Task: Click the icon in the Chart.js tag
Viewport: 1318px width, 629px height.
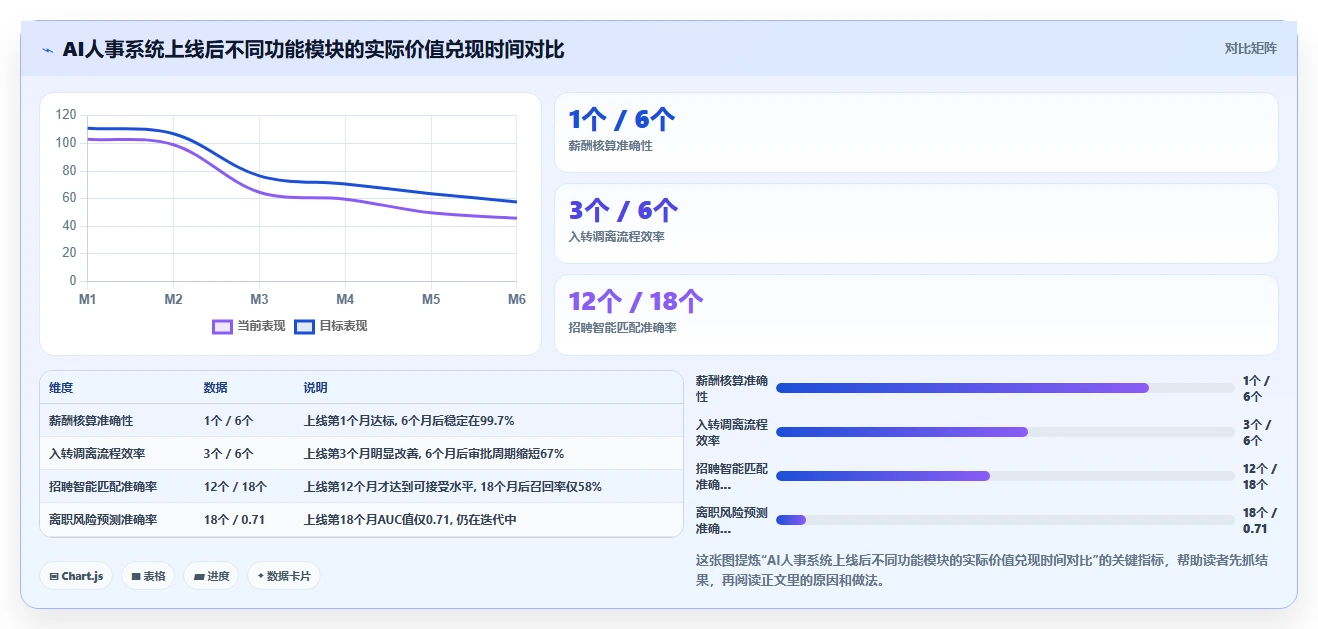Action: tap(54, 576)
